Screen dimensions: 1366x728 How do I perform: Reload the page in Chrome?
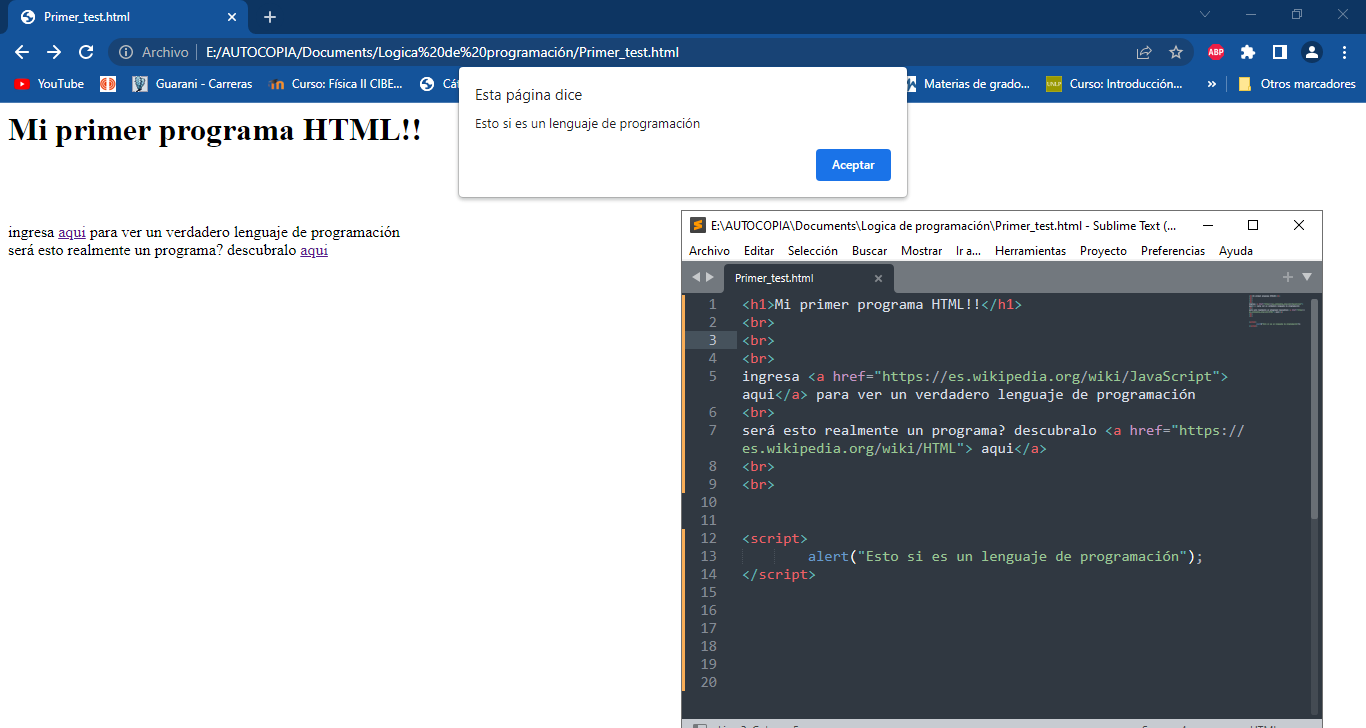pyautogui.click(x=86, y=52)
